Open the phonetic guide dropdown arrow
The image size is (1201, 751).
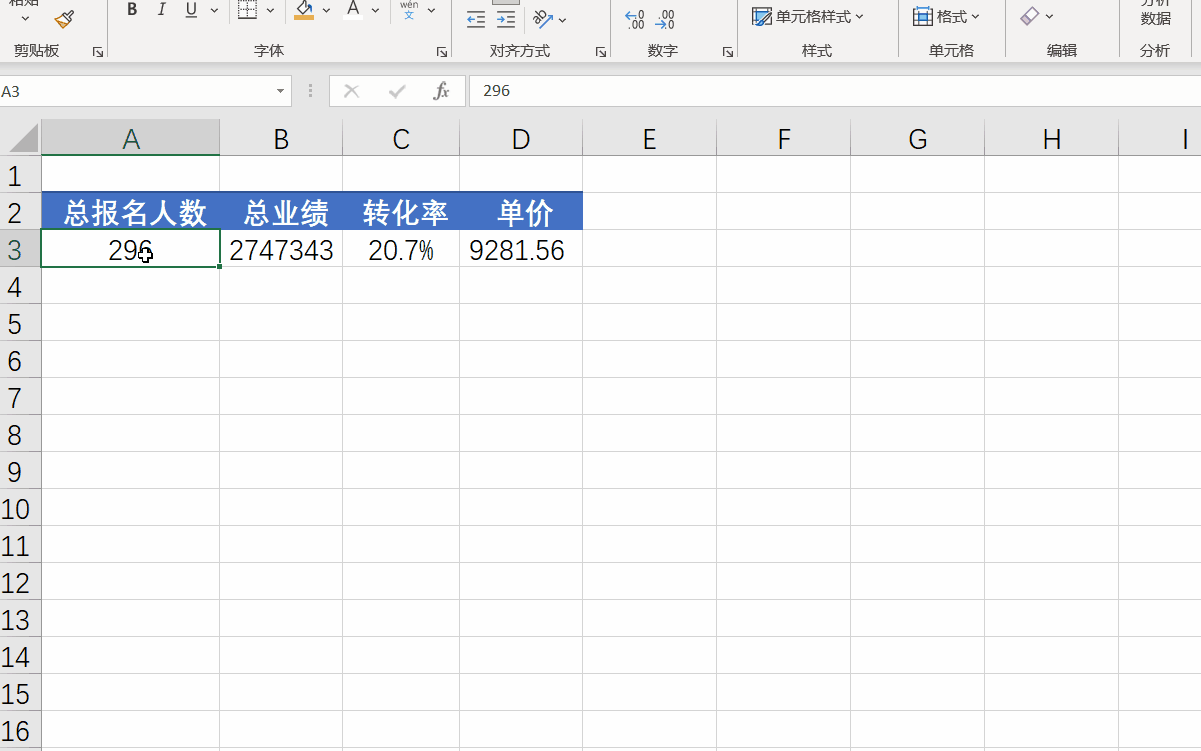[431, 11]
